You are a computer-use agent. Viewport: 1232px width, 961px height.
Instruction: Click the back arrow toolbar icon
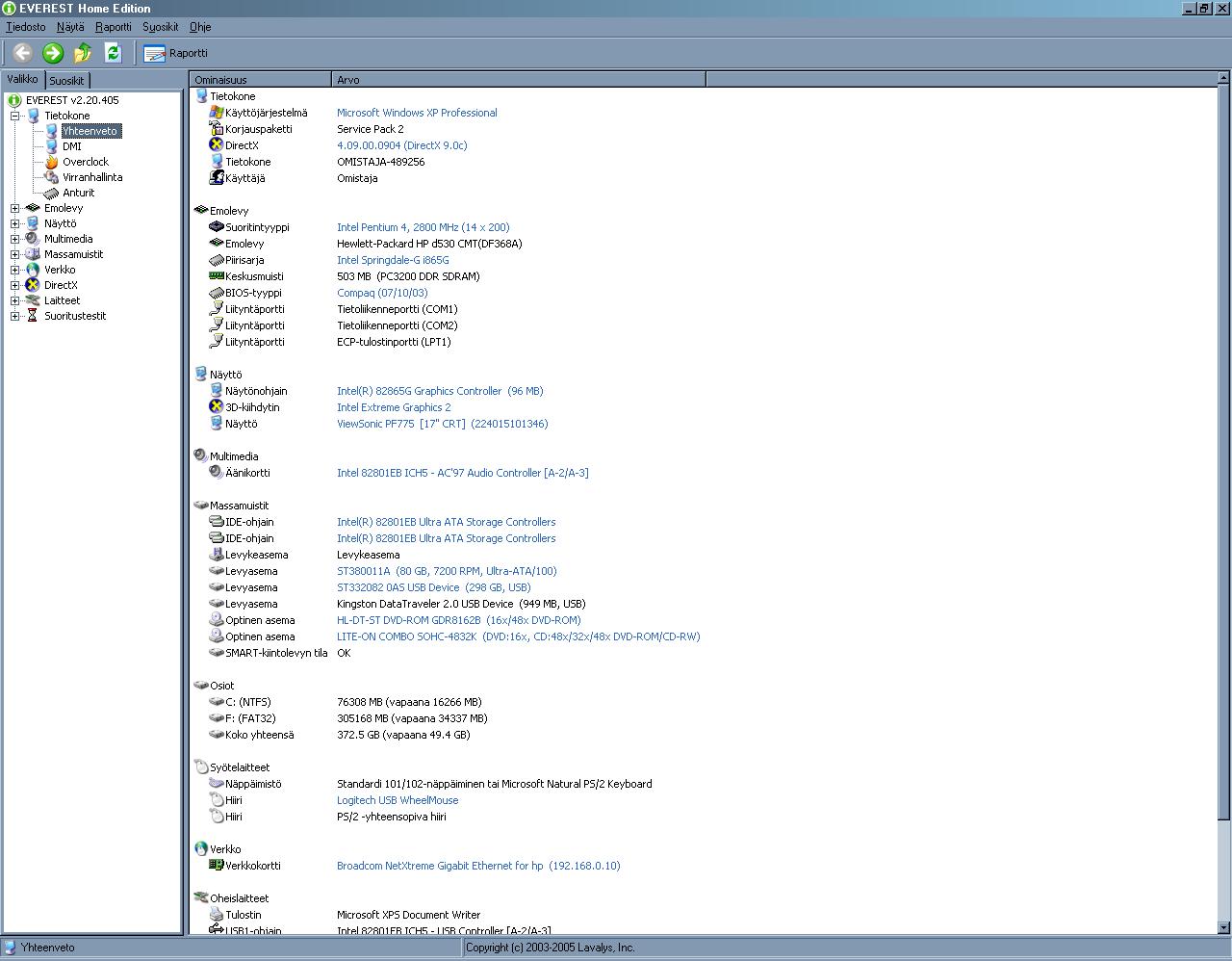pyautogui.click(x=22, y=53)
